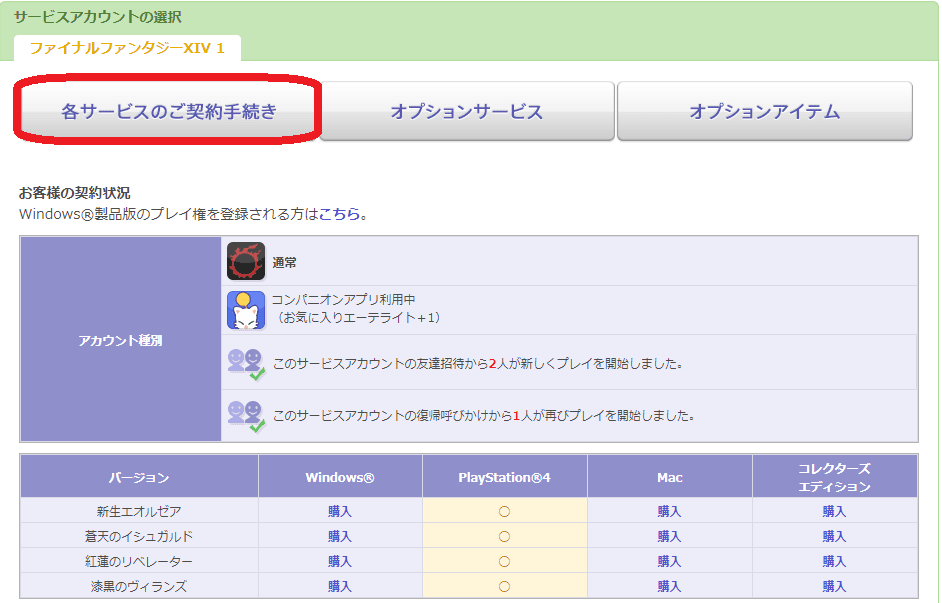Screen dimensions: 942x603
Task: Click PlayStation4 circle for 紅蓮のリベレーター
Action: pyautogui.click(x=505, y=562)
